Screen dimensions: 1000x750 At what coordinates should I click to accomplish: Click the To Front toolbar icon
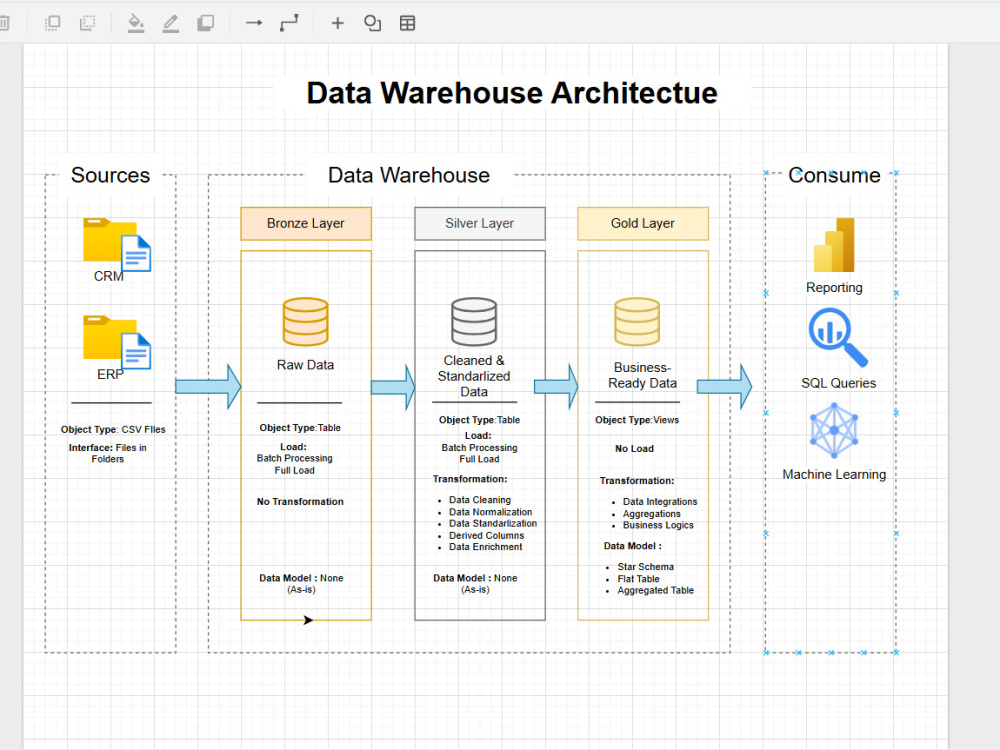point(53,24)
